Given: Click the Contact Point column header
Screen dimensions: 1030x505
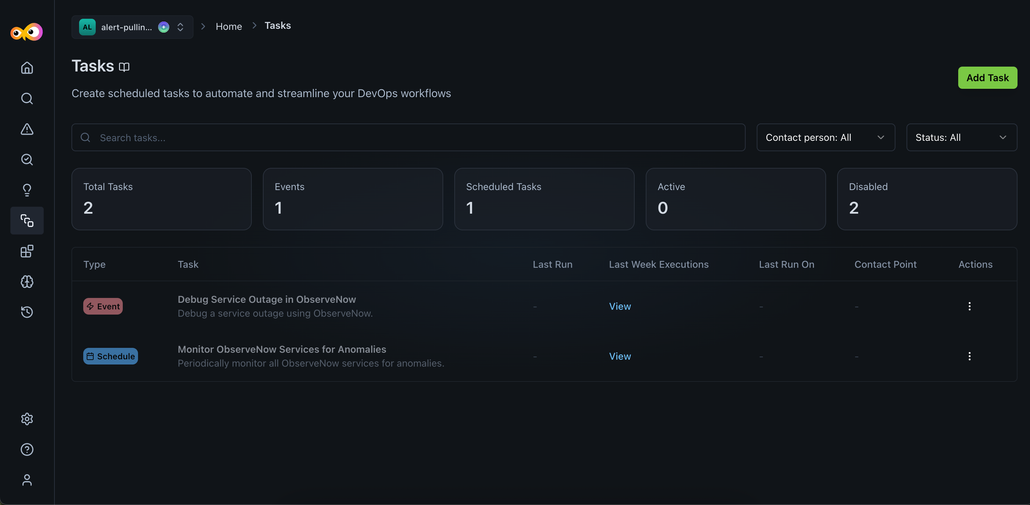Looking at the screenshot, I should 885,264.
